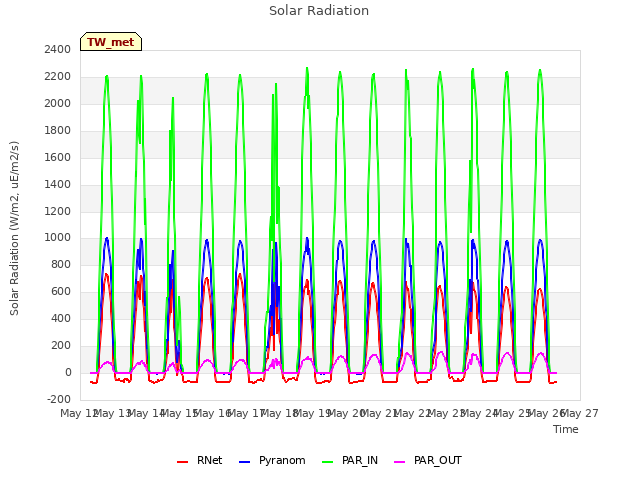The width and height of the screenshot is (640, 480).
Task: Click the 1000 y-axis tick label
Action: point(58,238)
